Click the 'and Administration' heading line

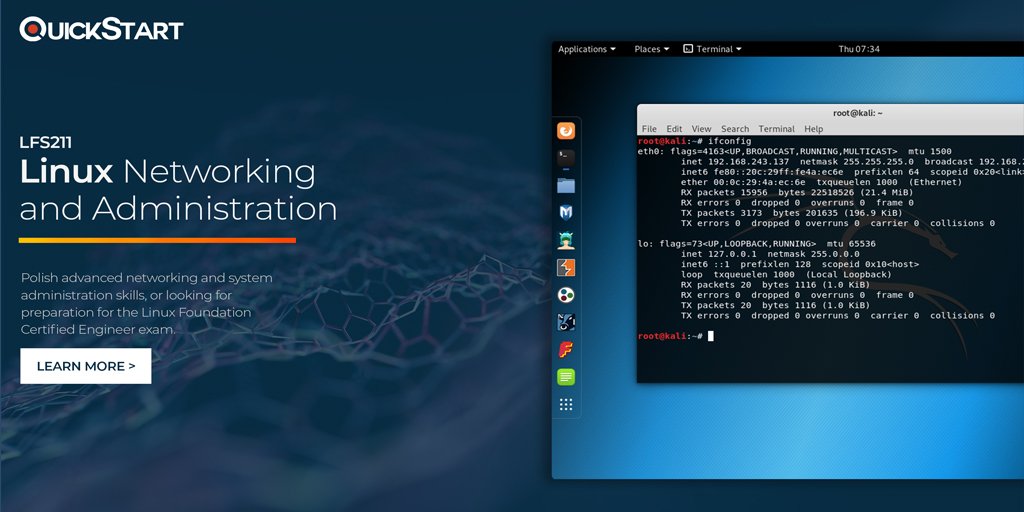(x=178, y=209)
